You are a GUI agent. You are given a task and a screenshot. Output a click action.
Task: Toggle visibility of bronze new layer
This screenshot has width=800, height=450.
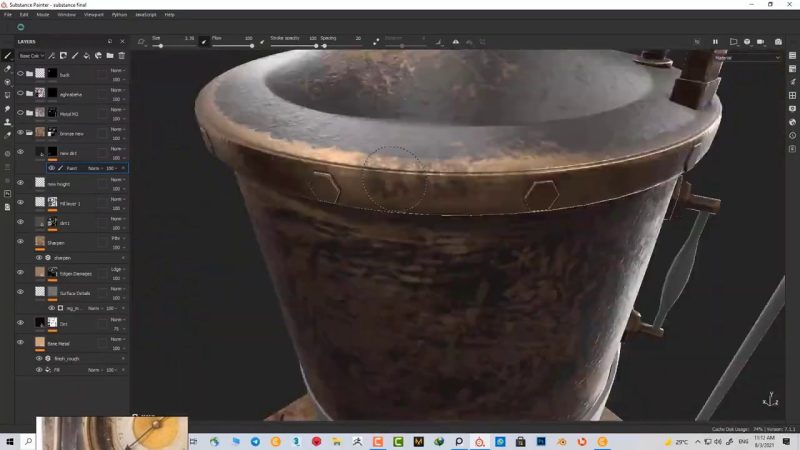coord(20,132)
